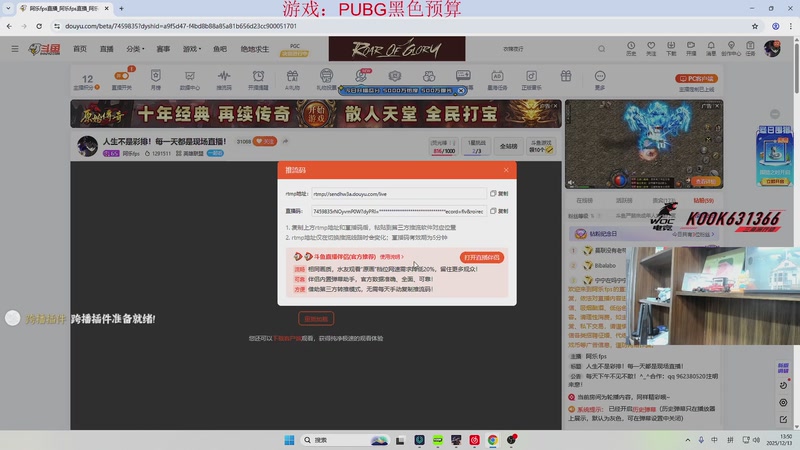800x450 pixels.
Task: Open followed channels heart icon
Action: coord(651,48)
